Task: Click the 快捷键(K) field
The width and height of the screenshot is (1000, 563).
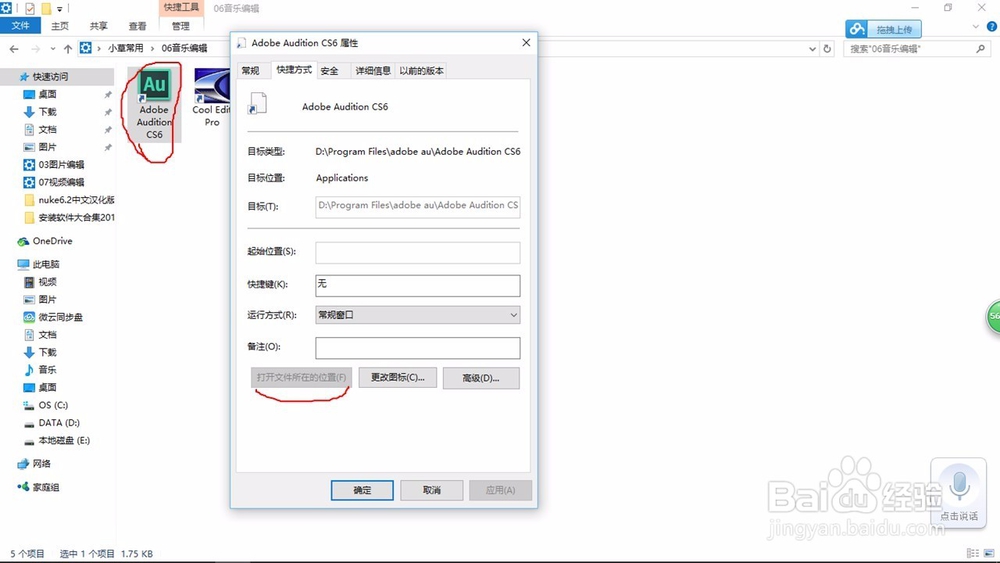Action: pos(418,285)
